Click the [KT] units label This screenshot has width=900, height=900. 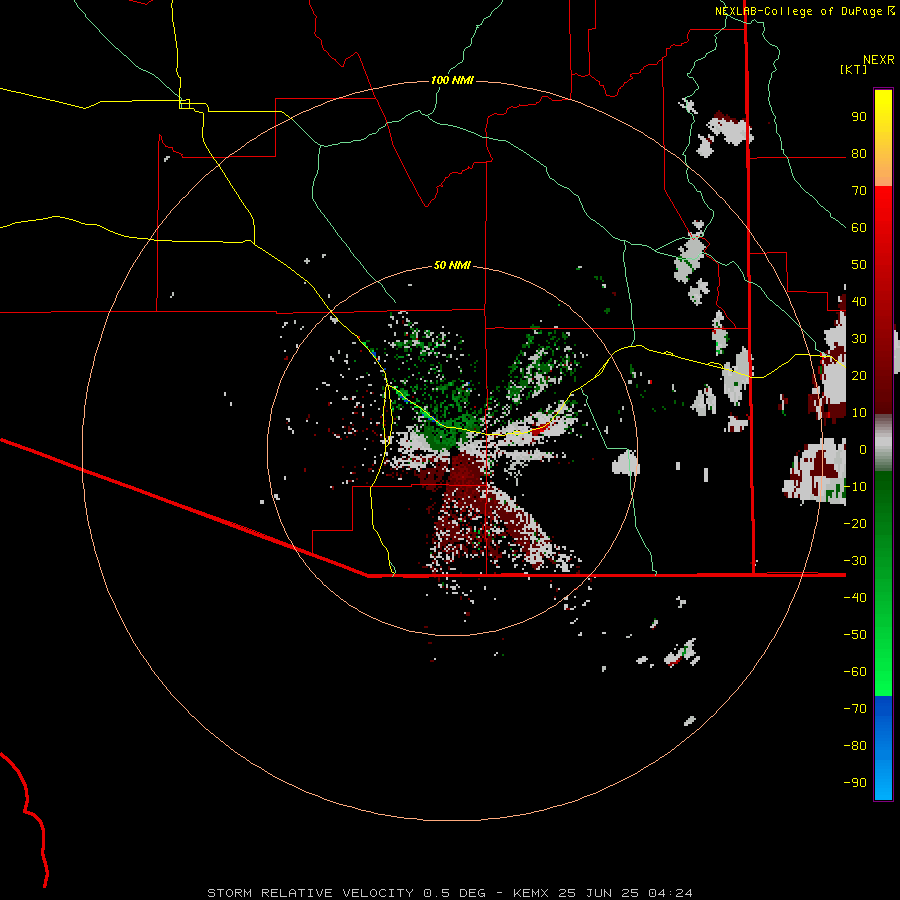tap(853, 69)
